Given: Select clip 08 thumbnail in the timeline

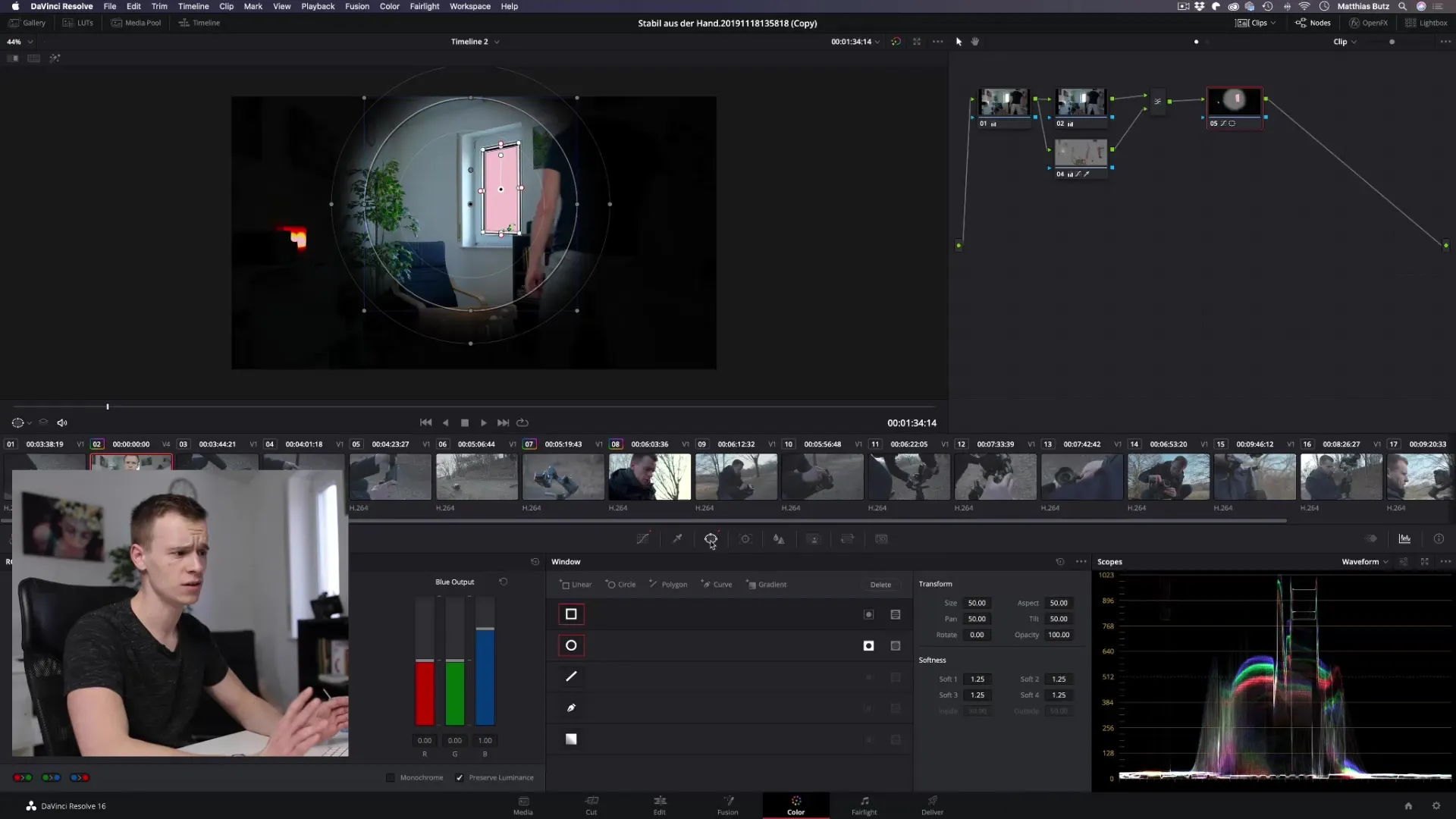Looking at the screenshot, I should coord(650,477).
